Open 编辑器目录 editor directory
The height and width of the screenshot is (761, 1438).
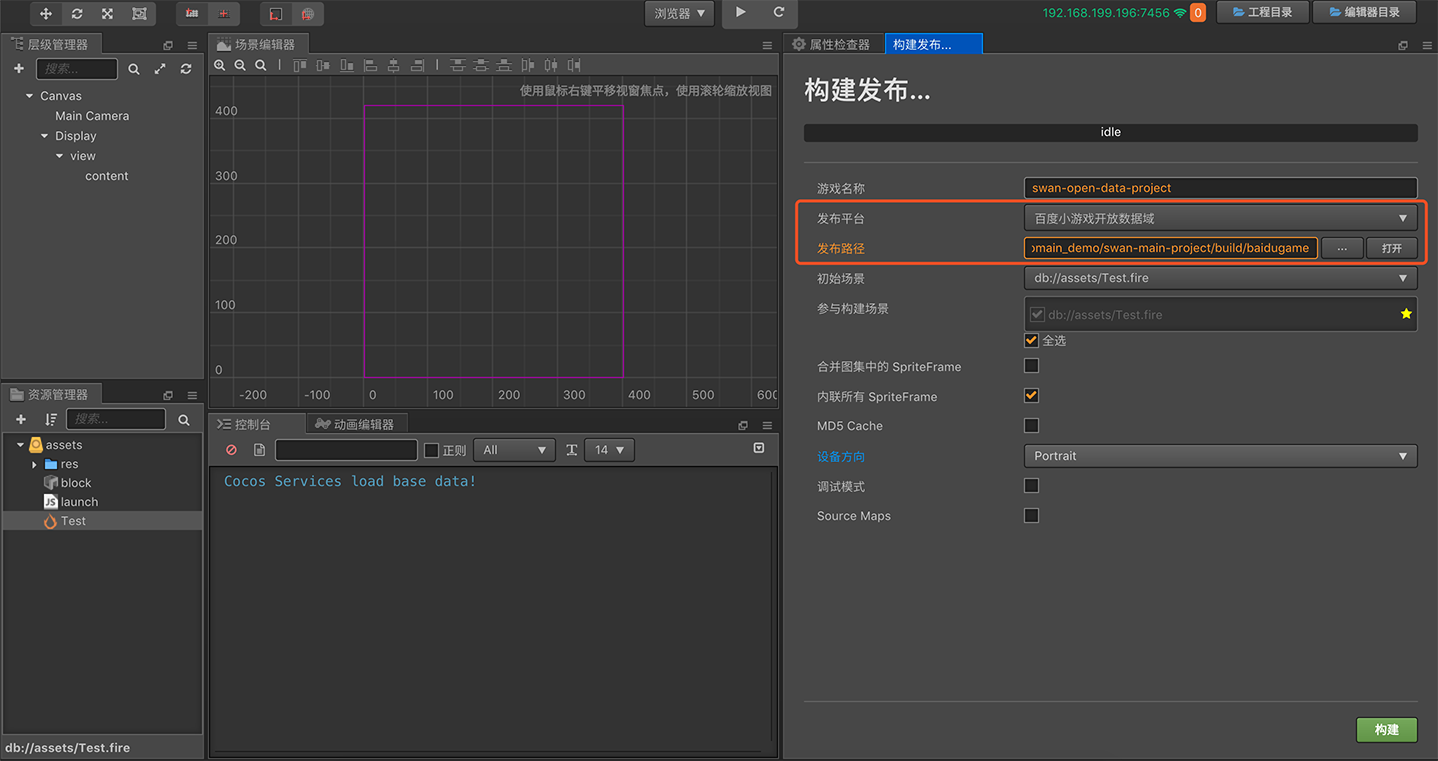(1365, 12)
